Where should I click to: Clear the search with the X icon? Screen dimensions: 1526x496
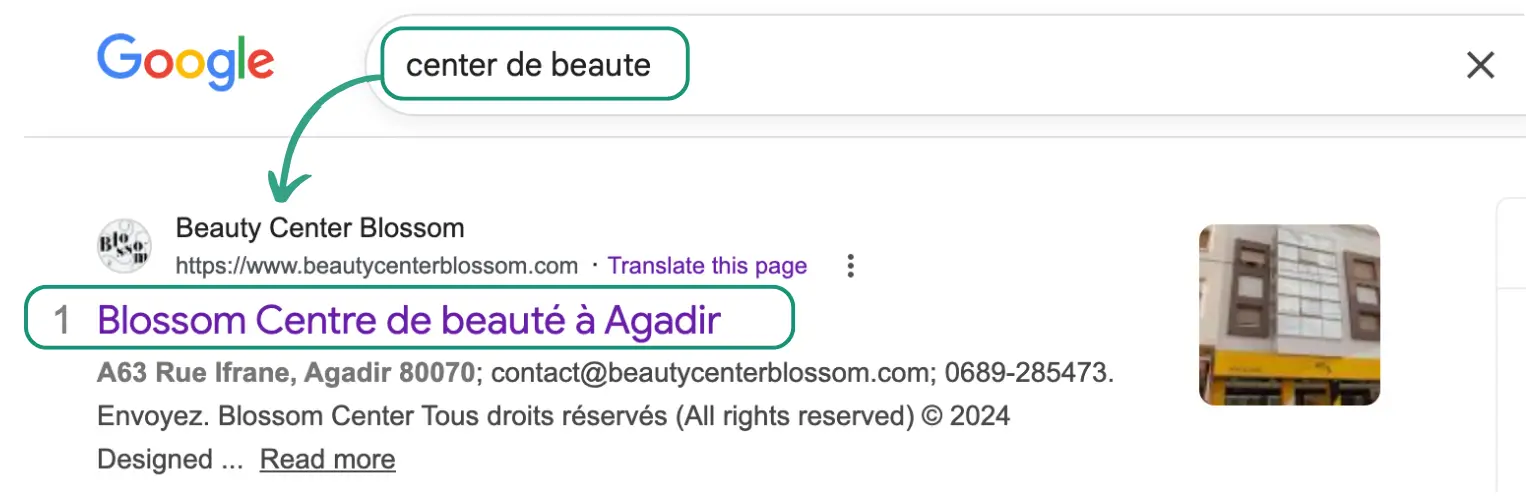click(x=1479, y=66)
